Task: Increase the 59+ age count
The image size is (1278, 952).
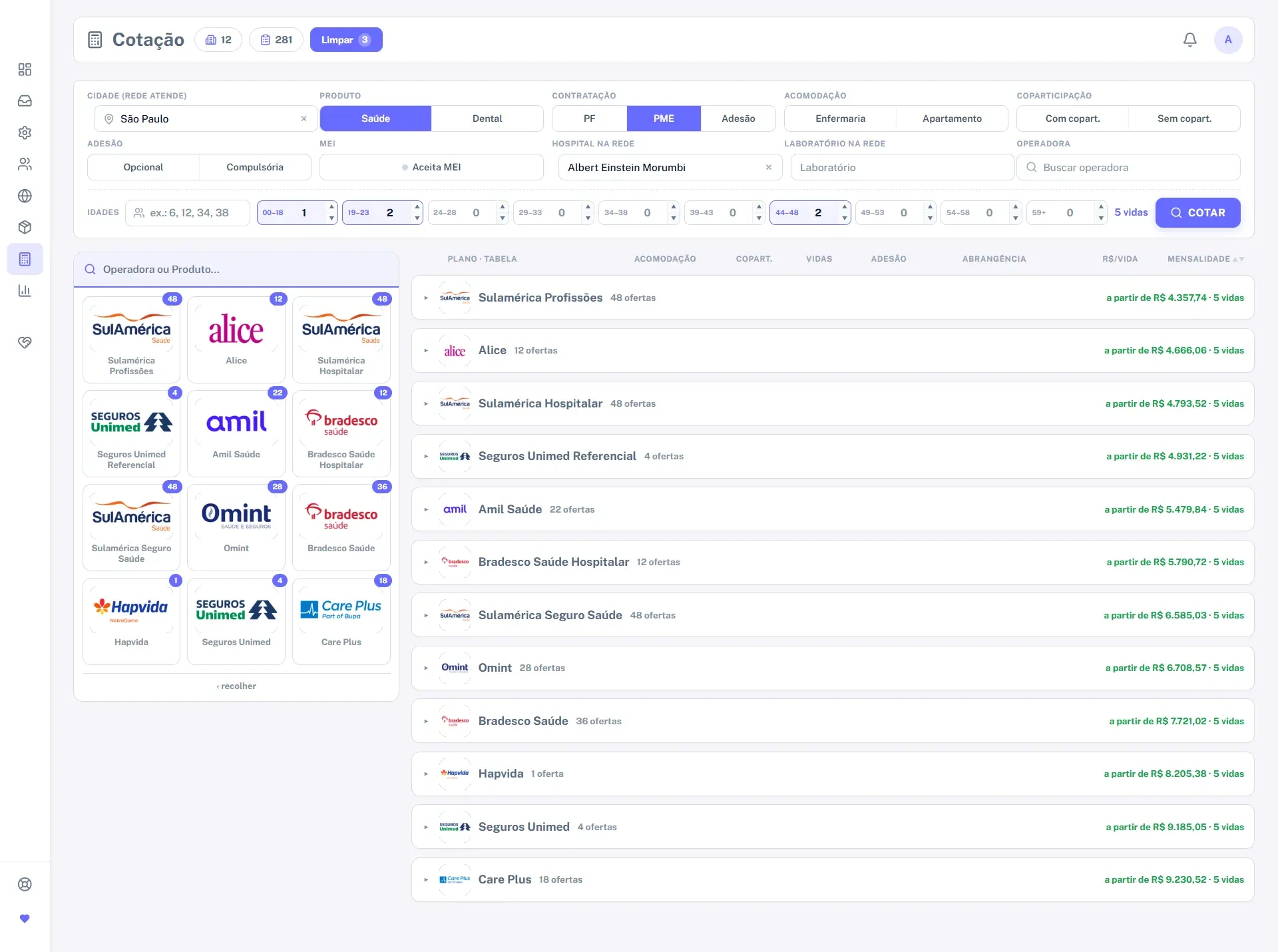Action: pos(1101,207)
